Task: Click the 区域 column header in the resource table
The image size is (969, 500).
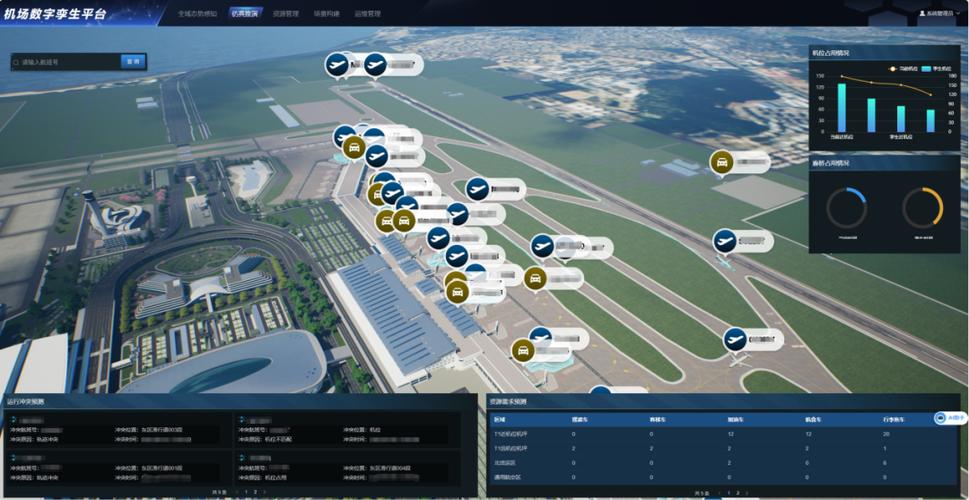Action: click(x=499, y=419)
